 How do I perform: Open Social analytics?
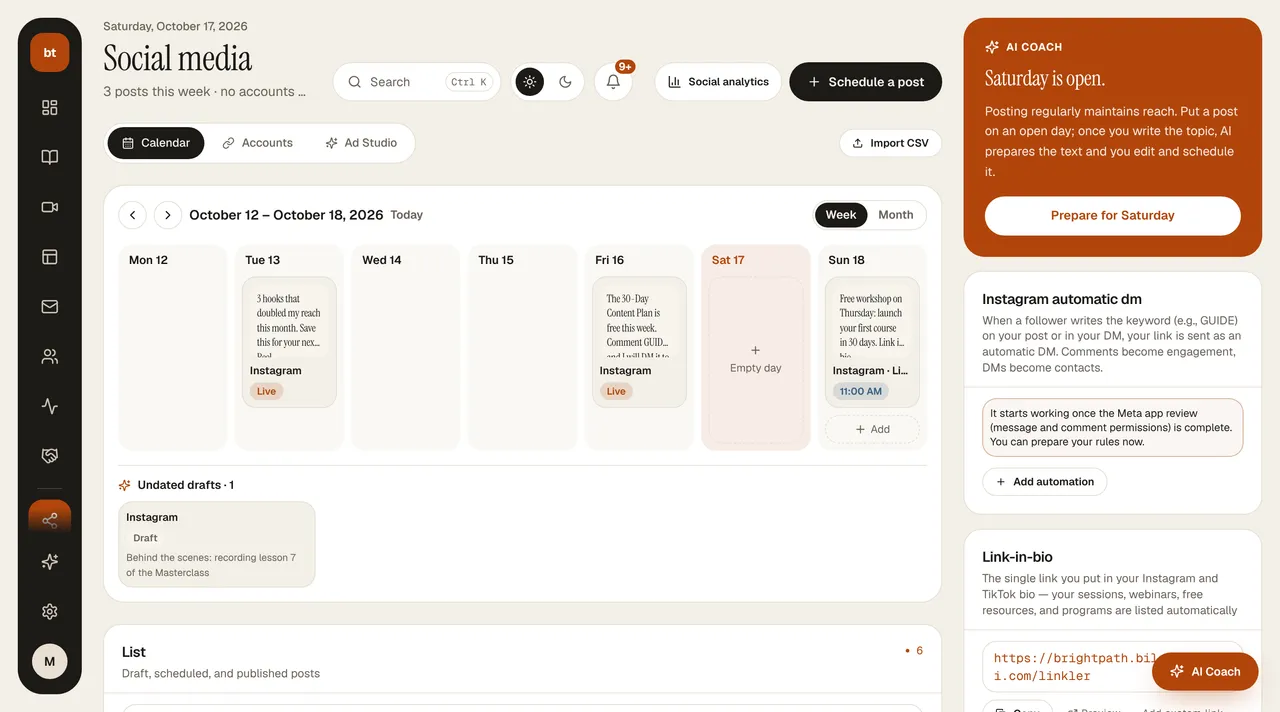[x=719, y=82]
